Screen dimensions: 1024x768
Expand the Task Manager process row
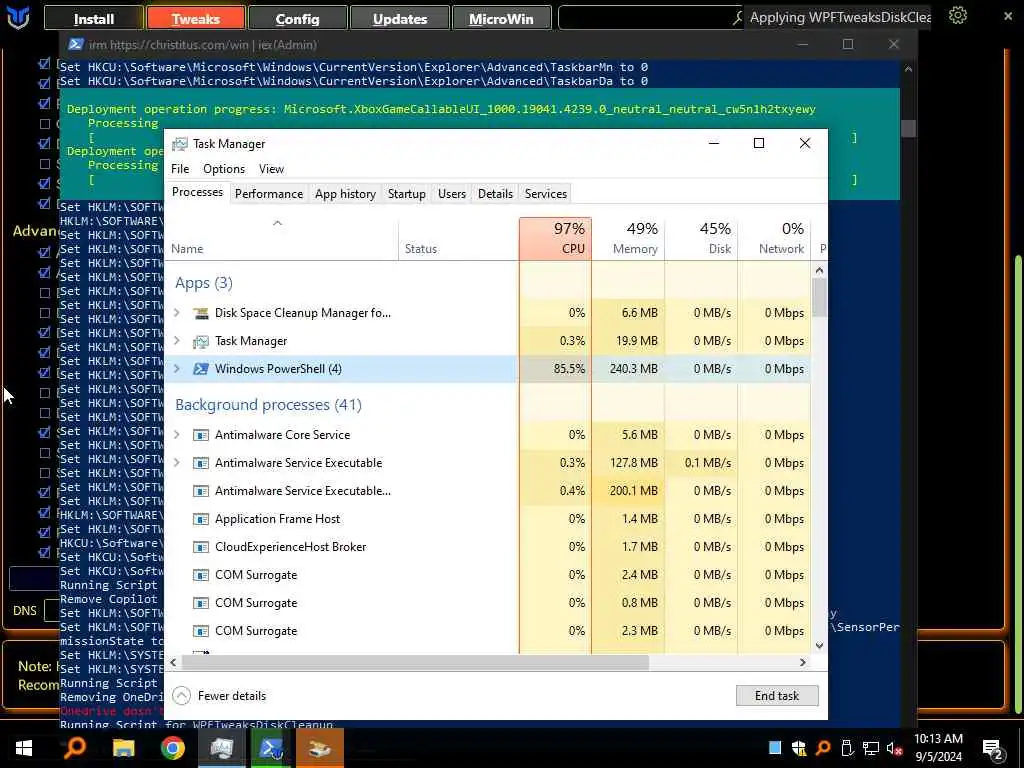tap(176, 341)
